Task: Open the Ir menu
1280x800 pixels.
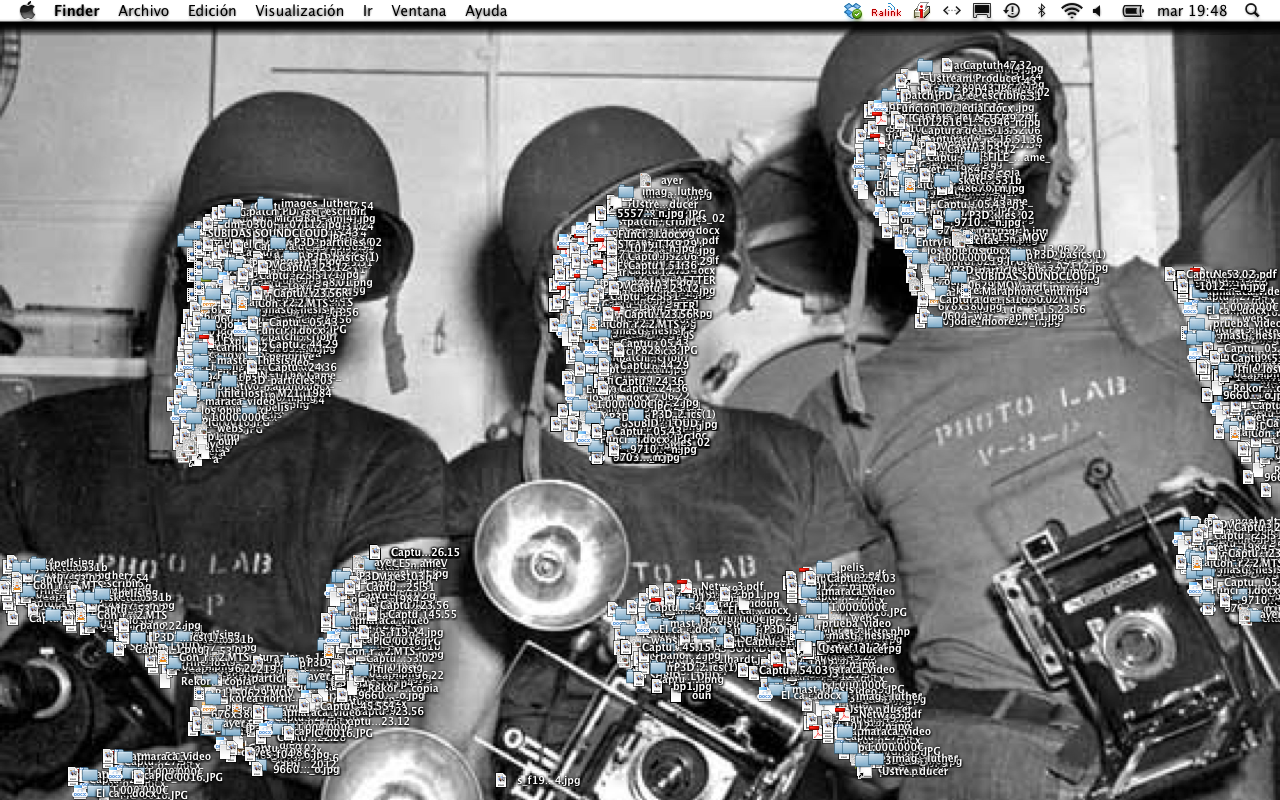Action: pos(368,11)
